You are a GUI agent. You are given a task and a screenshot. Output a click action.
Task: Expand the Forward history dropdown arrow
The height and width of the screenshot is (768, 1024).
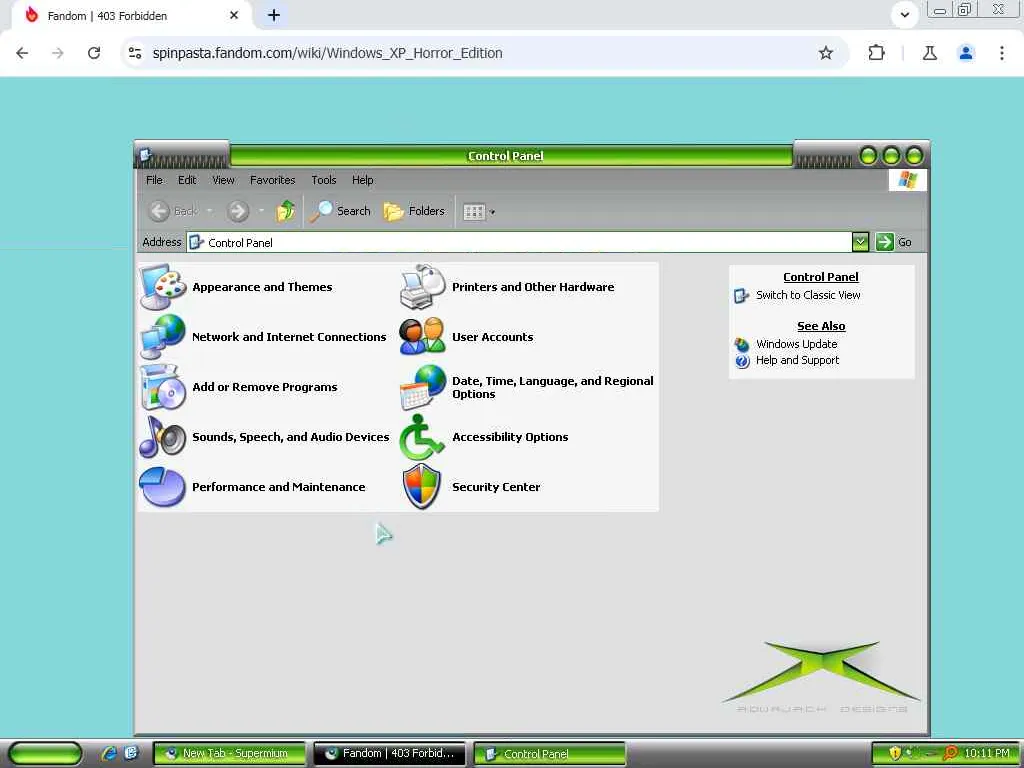pos(261,211)
